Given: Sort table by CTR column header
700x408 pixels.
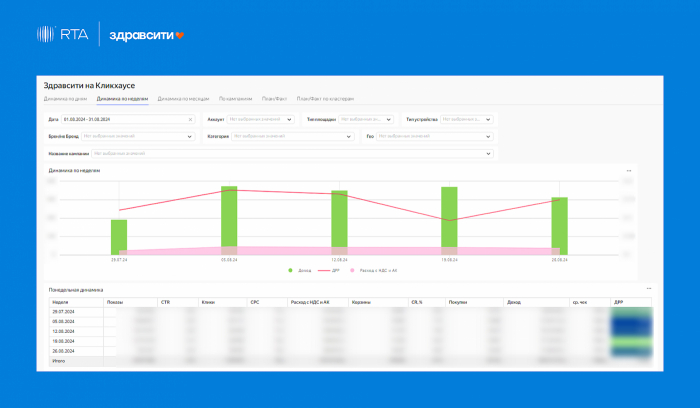Looking at the screenshot, I should coord(178,302).
